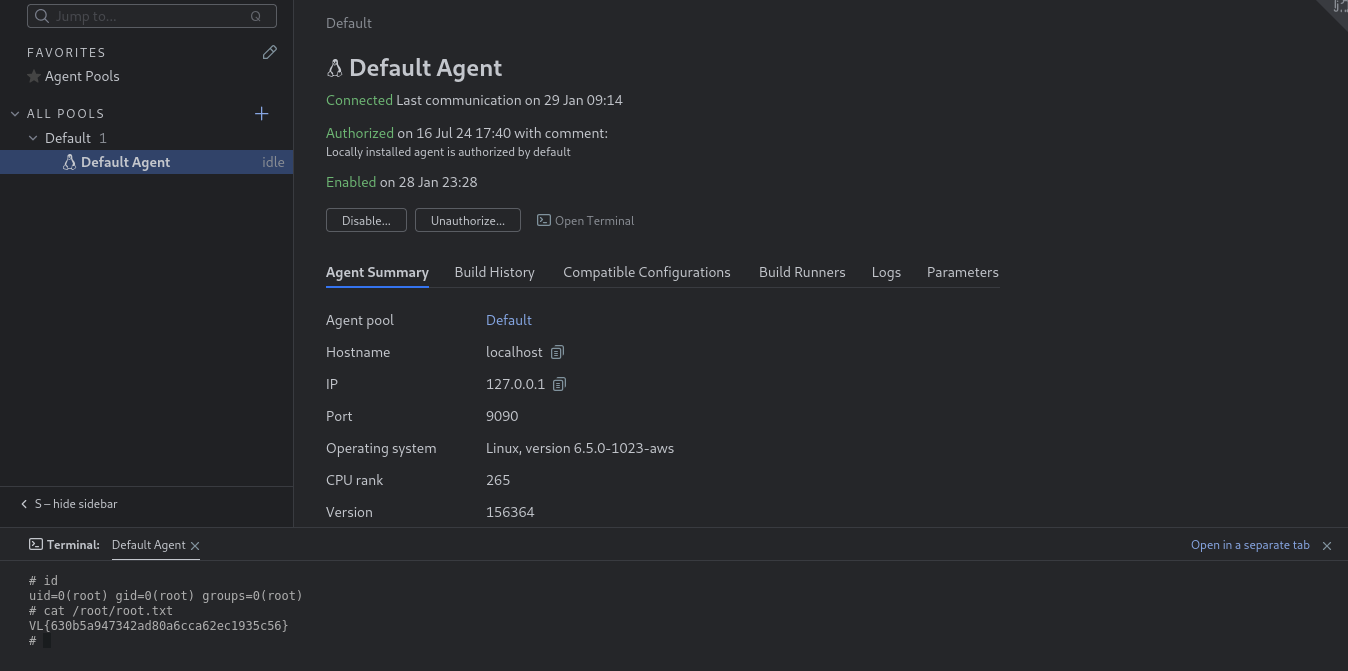The height and width of the screenshot is (671, 1348).
Task: Hide the sidebar using the chevron arrow
Action: click(x=24, y=504)
